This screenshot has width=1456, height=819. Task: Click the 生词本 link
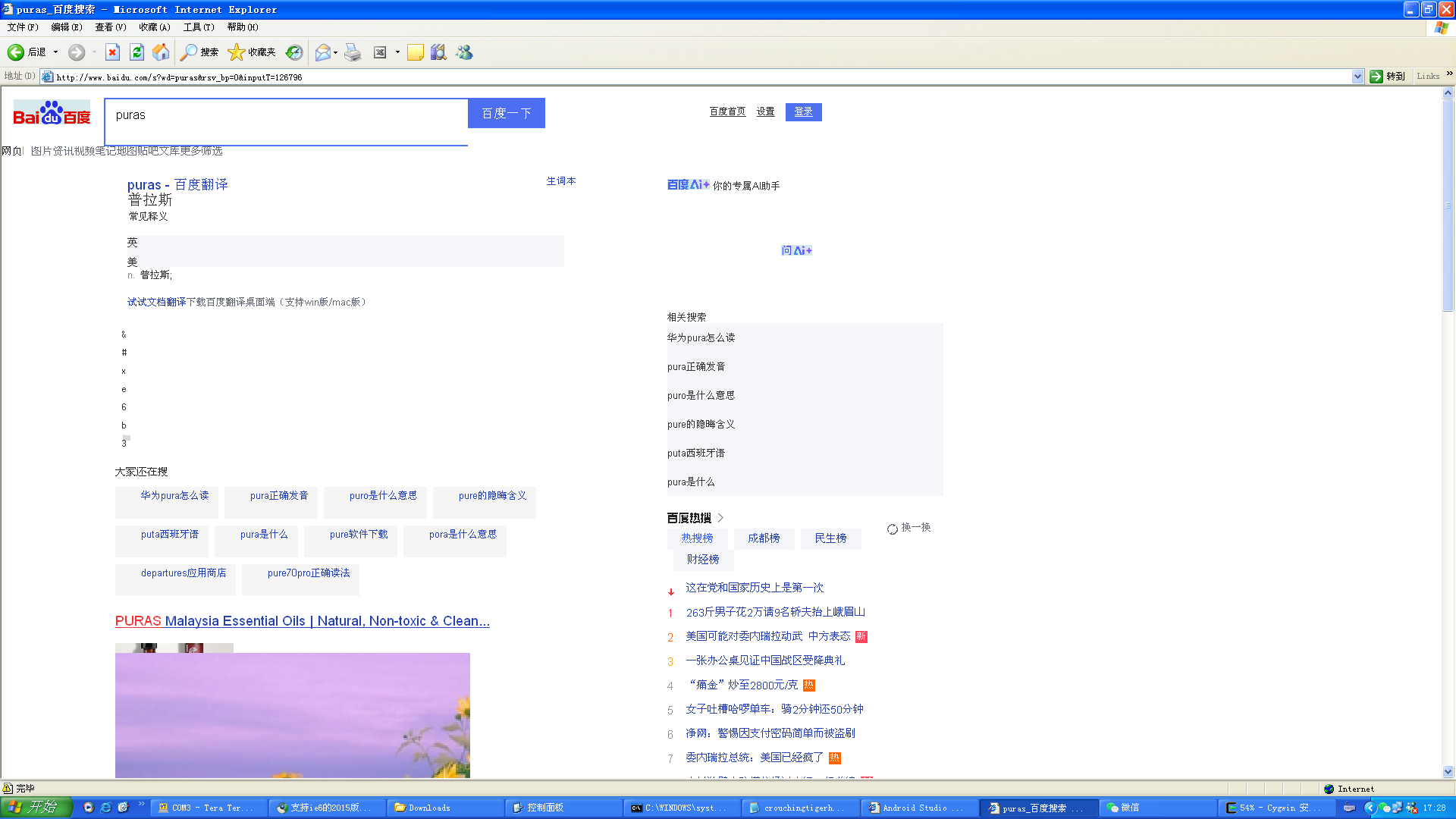(561, 181)
